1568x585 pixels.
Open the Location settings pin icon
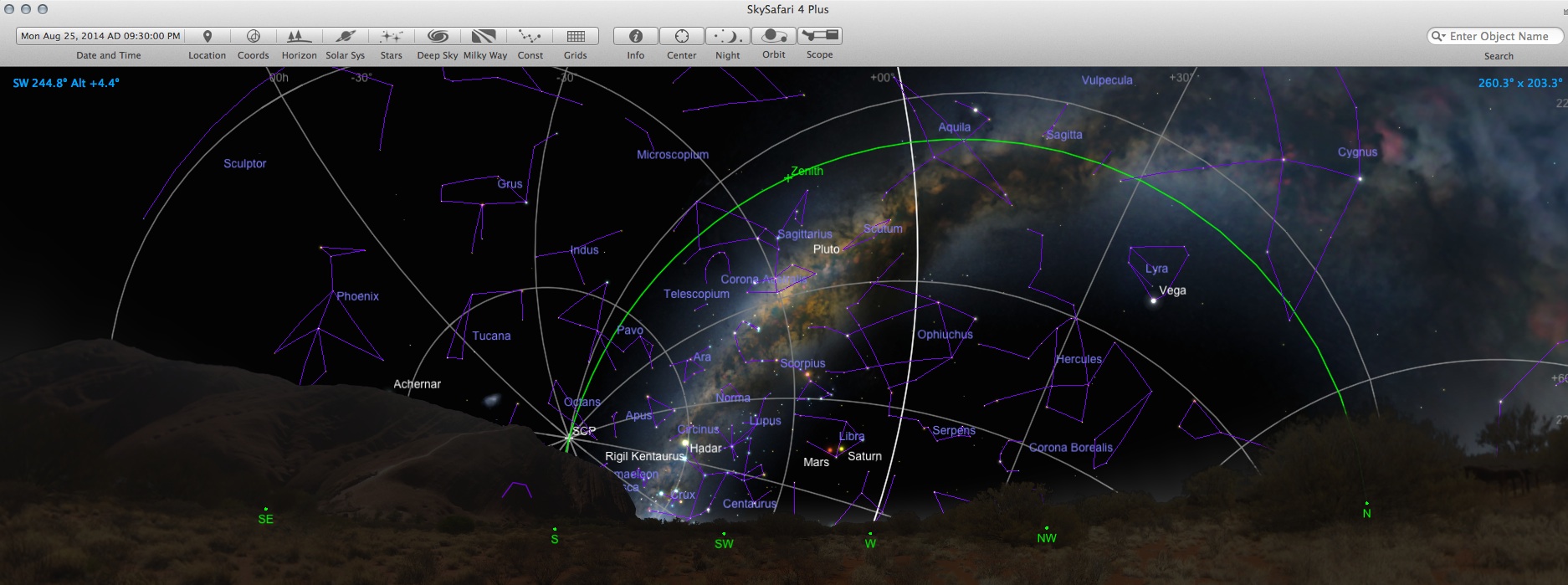pos(208,36)
